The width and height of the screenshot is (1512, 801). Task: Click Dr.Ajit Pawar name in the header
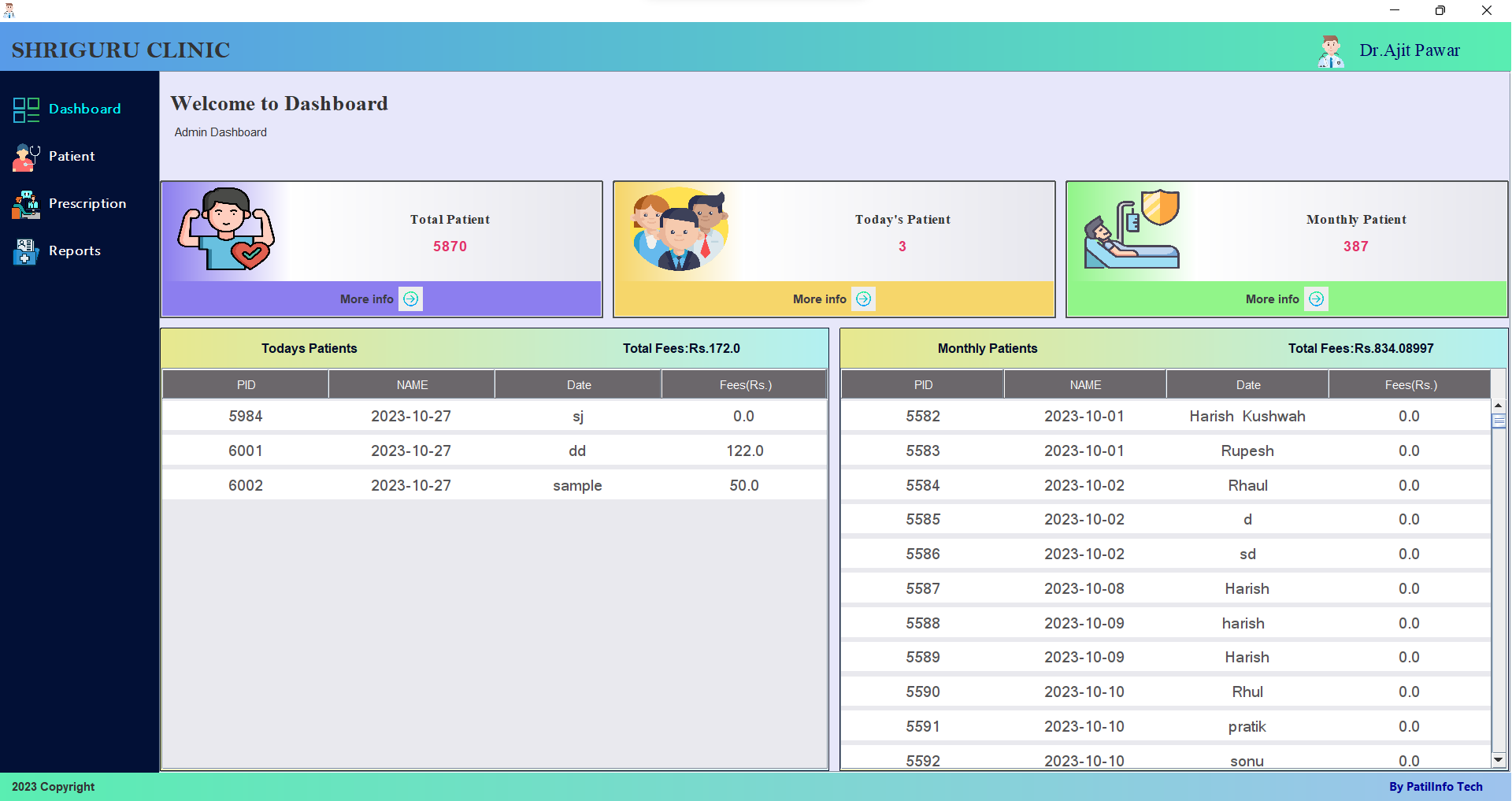1410,50
